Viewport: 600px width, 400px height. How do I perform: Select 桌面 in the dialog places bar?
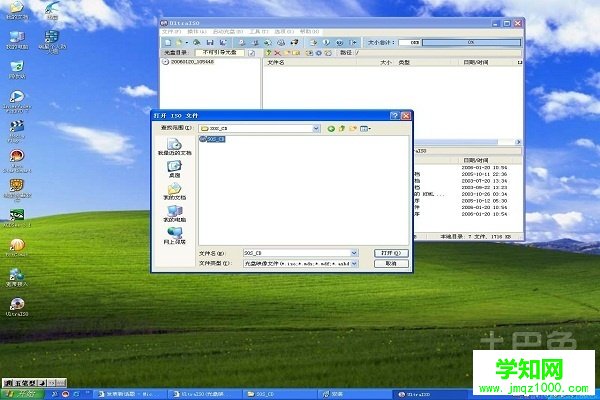174,168
